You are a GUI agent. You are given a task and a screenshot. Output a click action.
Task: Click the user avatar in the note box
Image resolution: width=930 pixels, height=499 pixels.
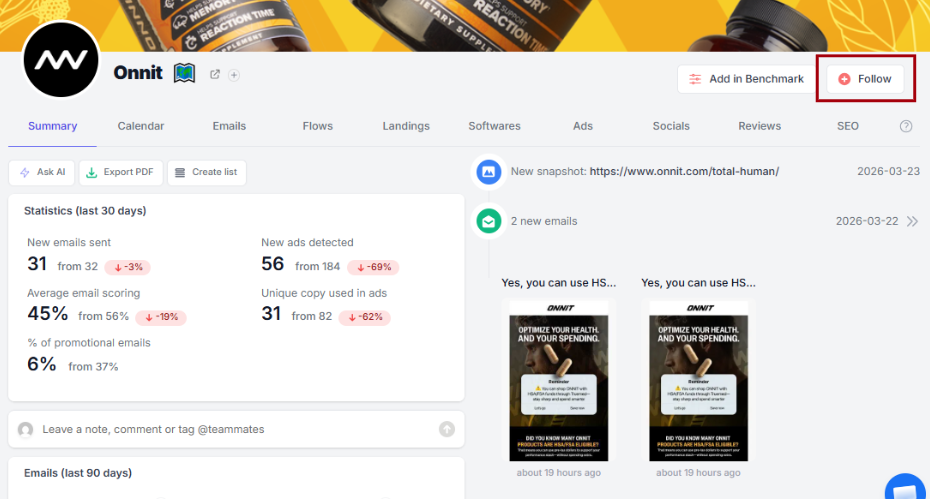[x=26, y=429]
